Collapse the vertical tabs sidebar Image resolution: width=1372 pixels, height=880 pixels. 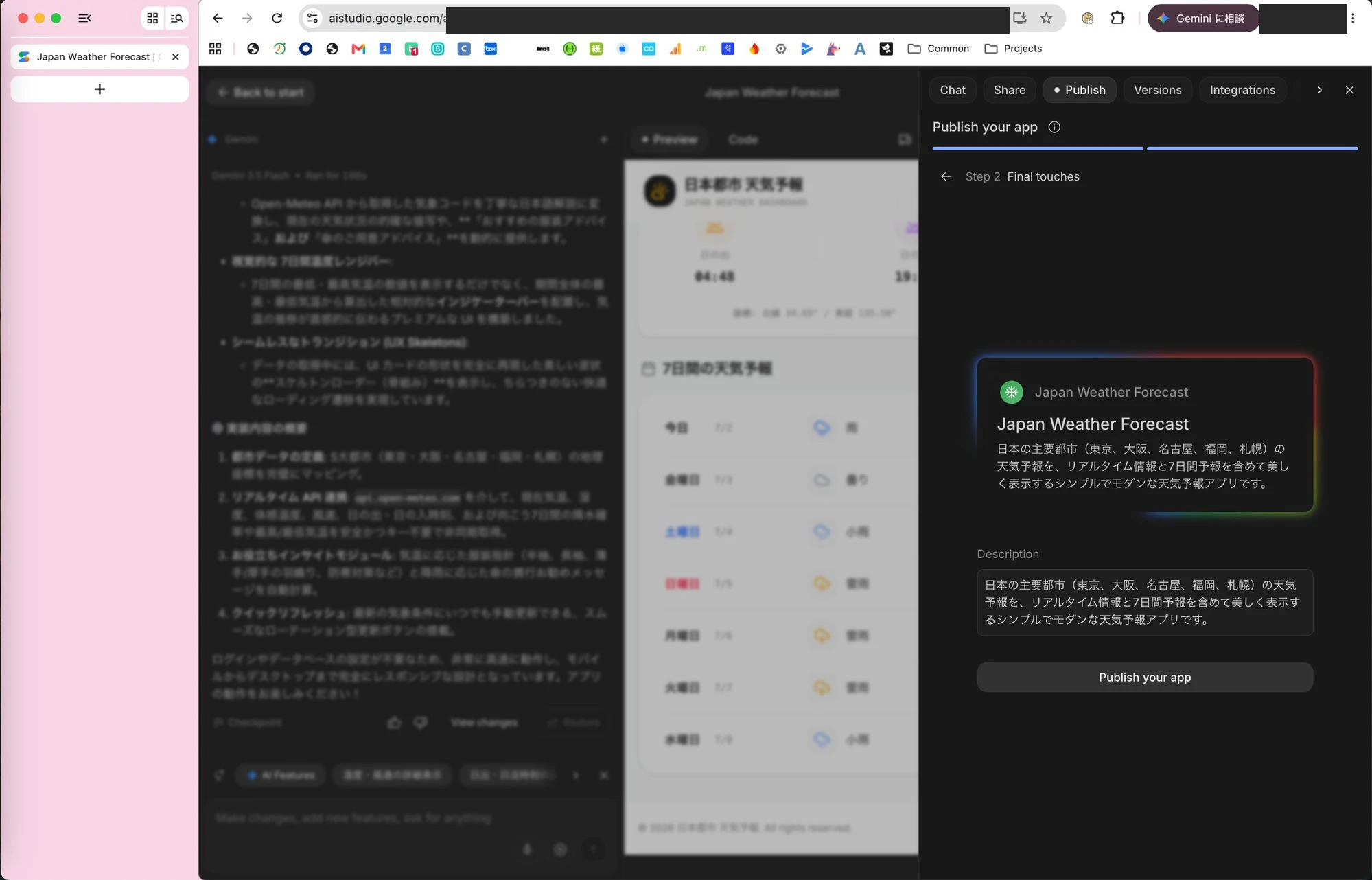pos(85,19)
